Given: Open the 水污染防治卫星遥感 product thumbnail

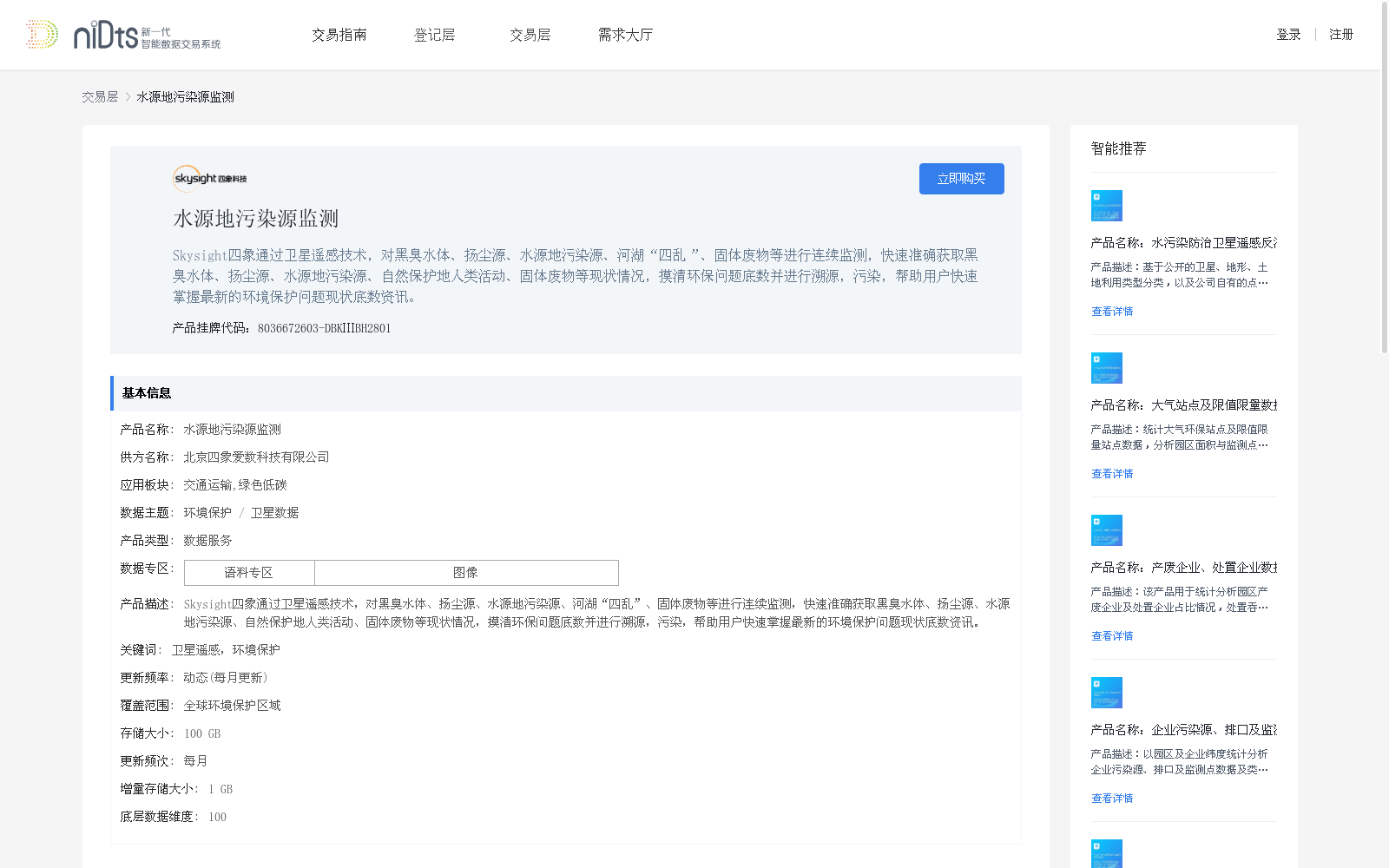Looking at the screenshot, I should point(1107,206).
